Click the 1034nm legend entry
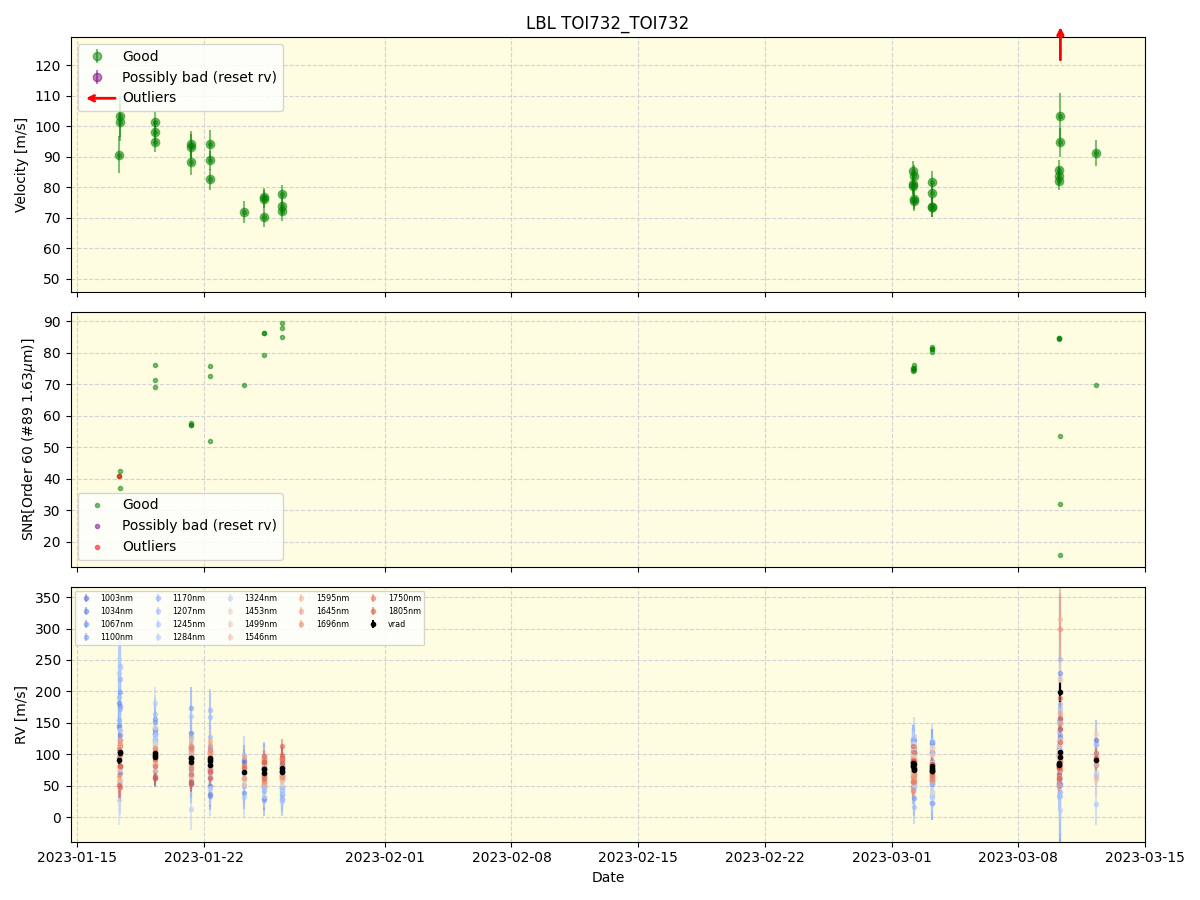This screenshot has width=1200, height=900. click(116, 611)
